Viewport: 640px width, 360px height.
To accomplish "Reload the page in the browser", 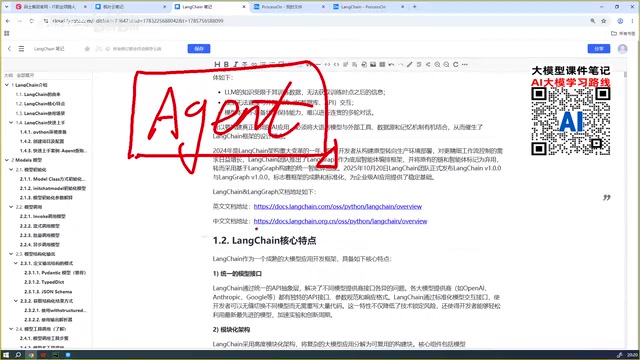I will (31, 21).
